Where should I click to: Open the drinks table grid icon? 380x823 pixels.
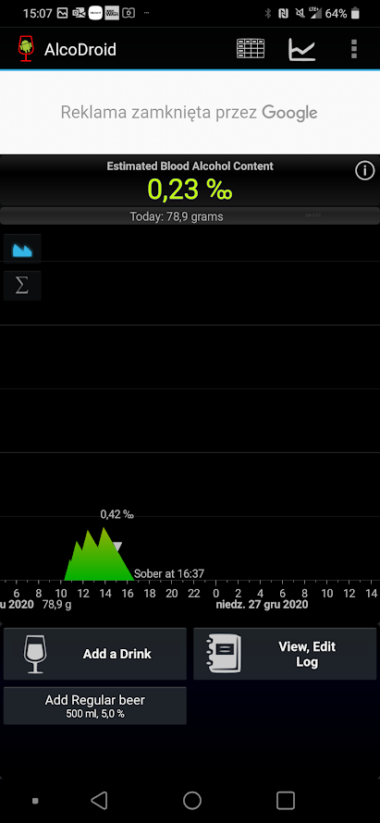[x=250, y=49]
